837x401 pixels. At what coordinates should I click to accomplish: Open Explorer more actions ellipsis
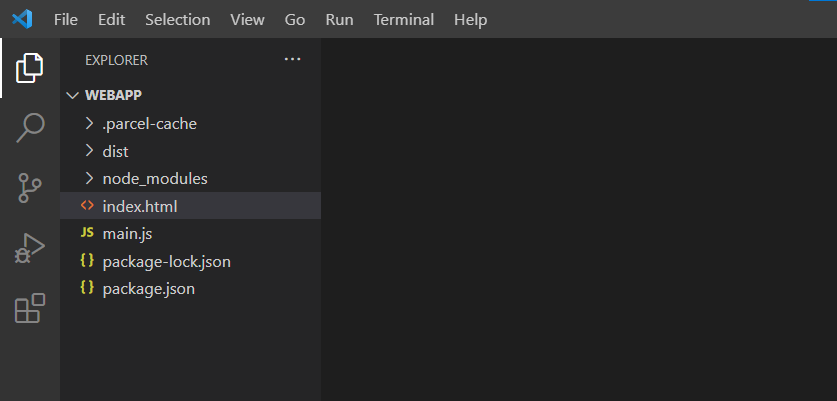tap(293, 60)
